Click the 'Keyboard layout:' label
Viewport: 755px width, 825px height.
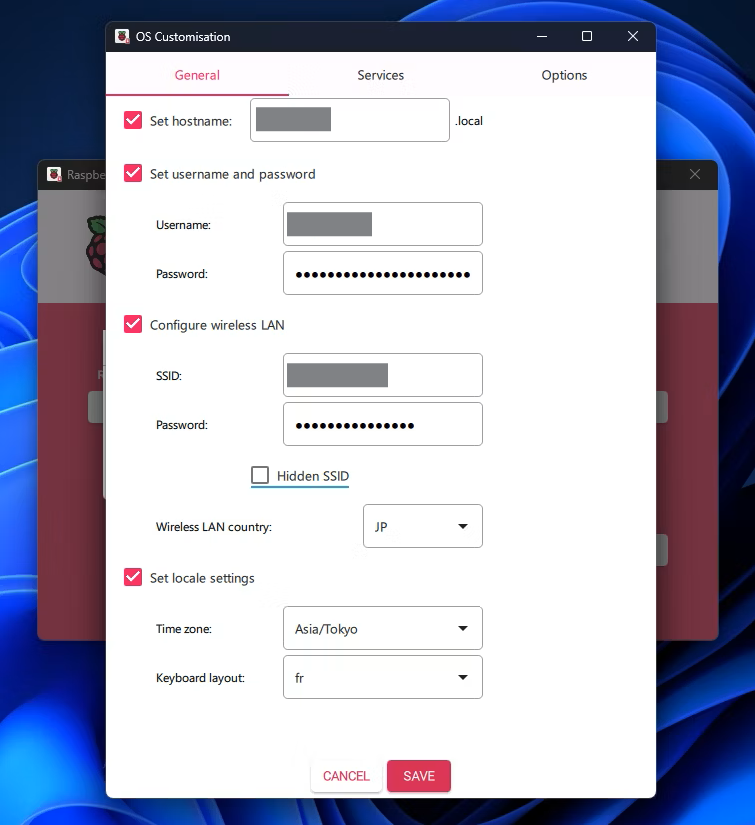(200, 678)
